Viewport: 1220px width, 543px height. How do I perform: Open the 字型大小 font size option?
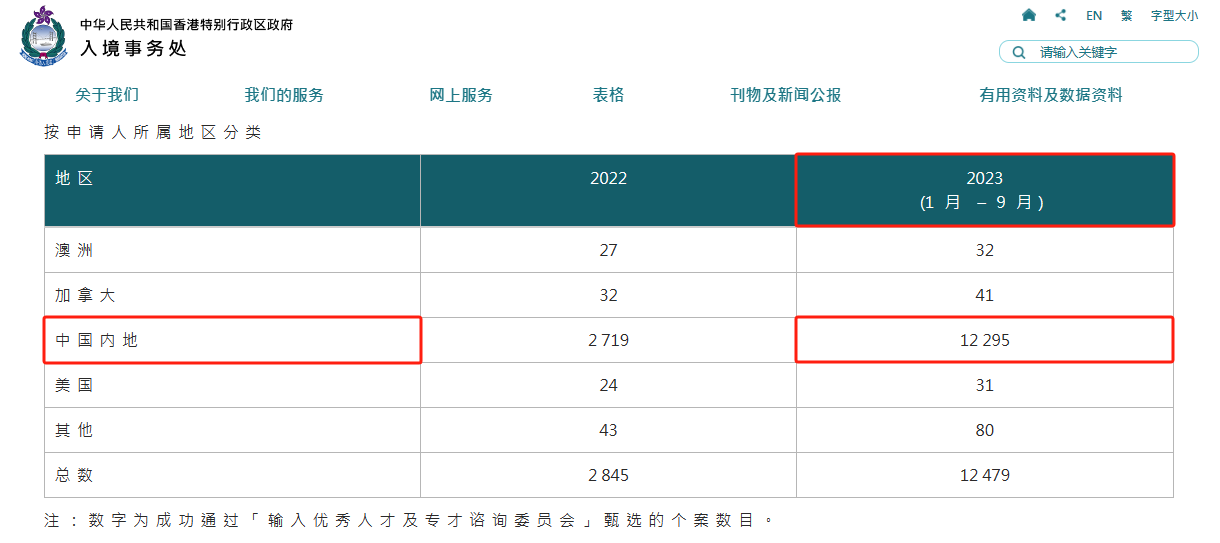click(x=1174, y=15)
